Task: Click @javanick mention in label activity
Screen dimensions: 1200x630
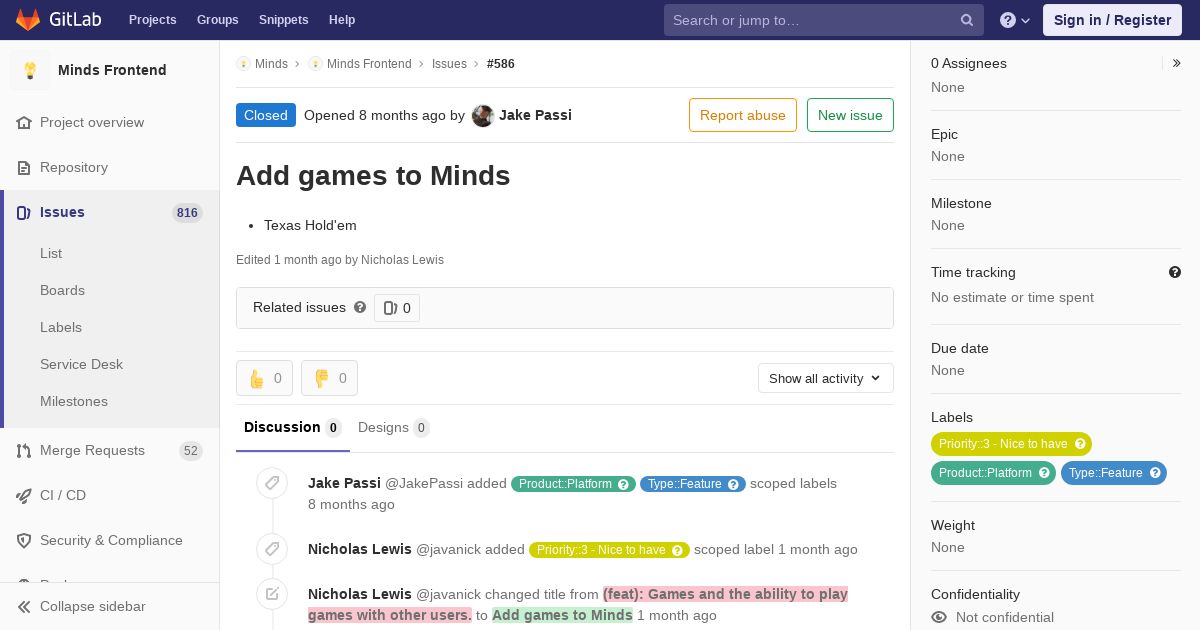Action: pyautogui.click(x=448, y=549)
